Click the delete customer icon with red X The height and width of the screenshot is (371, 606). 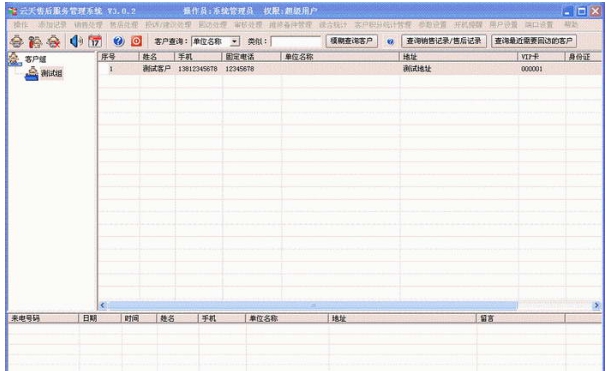pos(54,41)
